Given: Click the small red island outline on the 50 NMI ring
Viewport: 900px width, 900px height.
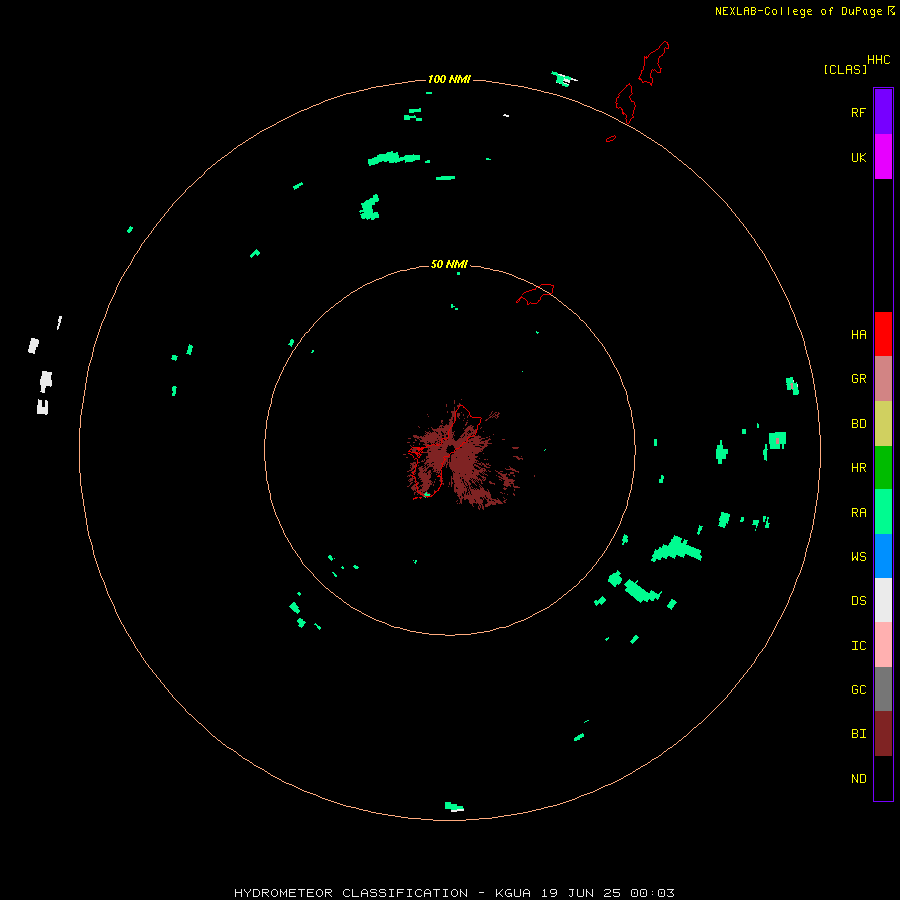Looking at the screenshot, I should pos(535,294).
